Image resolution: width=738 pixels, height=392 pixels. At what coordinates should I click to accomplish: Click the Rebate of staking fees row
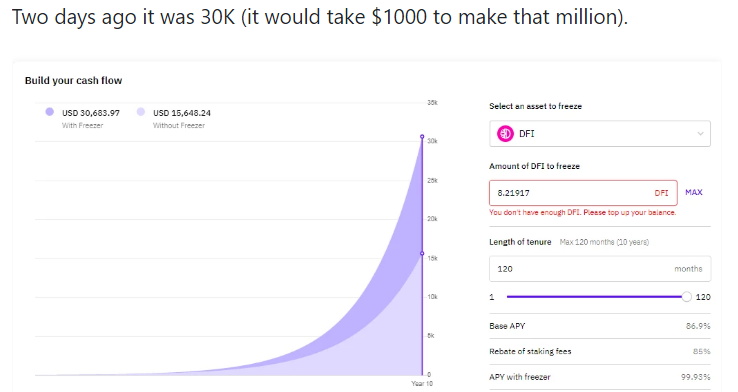(x=600, y=352)
